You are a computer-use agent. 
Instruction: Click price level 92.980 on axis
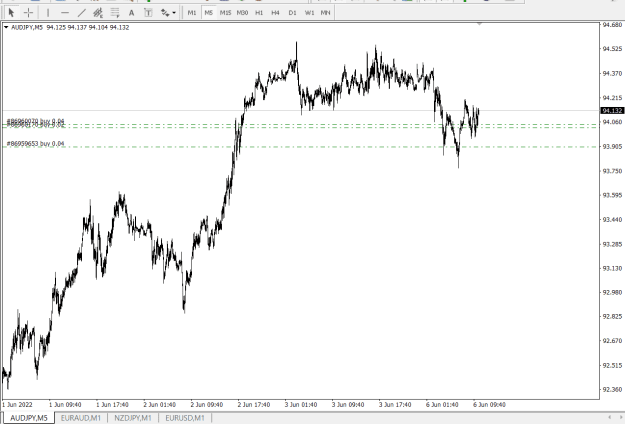tap(612, 292)
